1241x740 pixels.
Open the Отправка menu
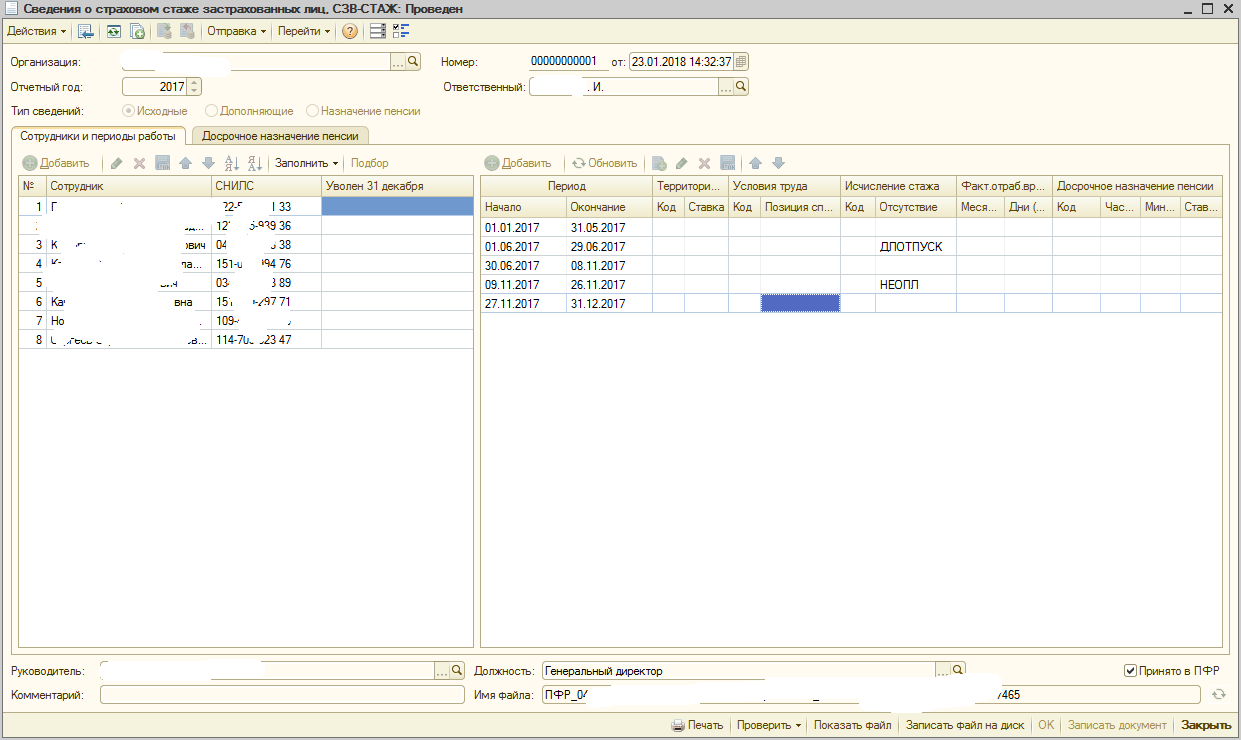click(x=237, y=31)
